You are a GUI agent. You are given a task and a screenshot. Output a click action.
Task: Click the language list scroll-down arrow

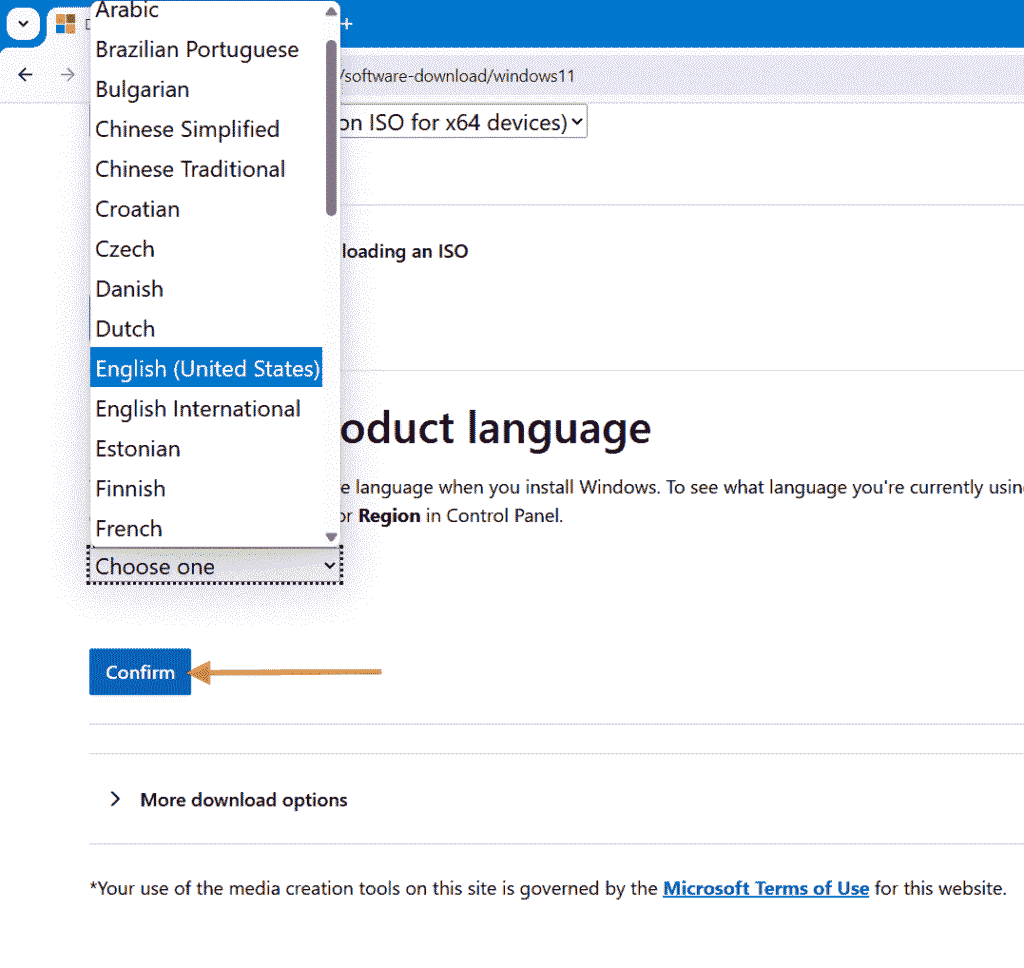tap(331, 537)
